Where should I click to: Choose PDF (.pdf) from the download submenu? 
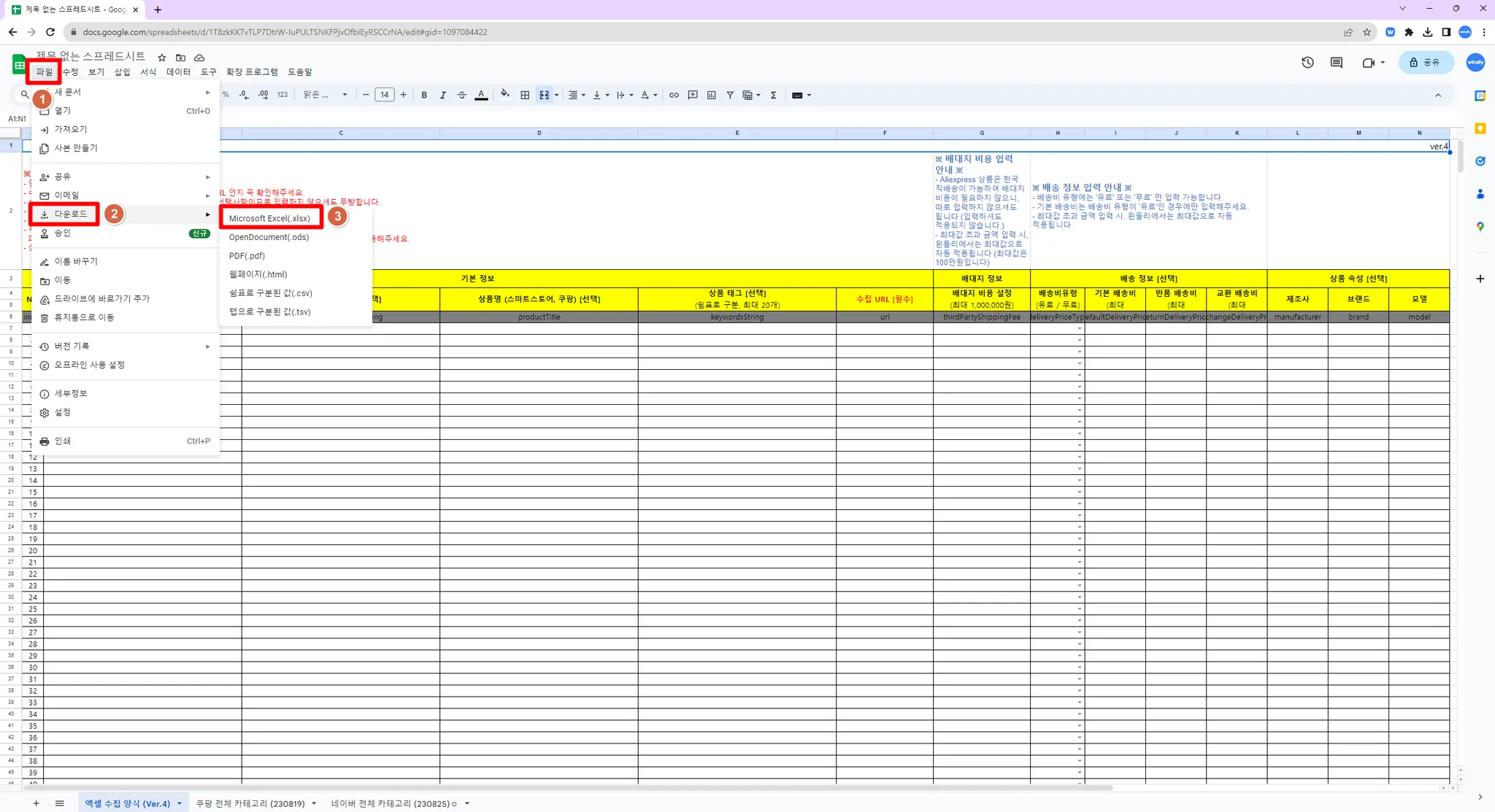tap(247, 255)
